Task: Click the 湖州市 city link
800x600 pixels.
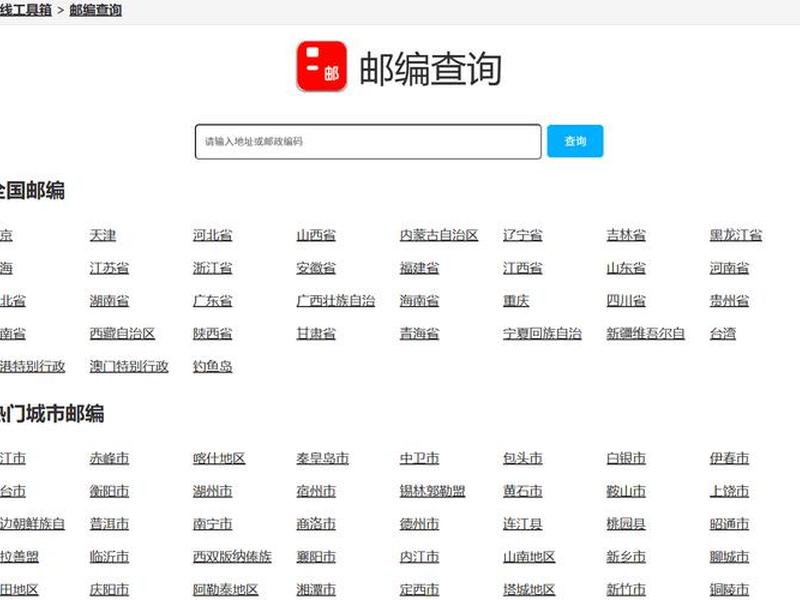Action: click(x=212, y=491)
